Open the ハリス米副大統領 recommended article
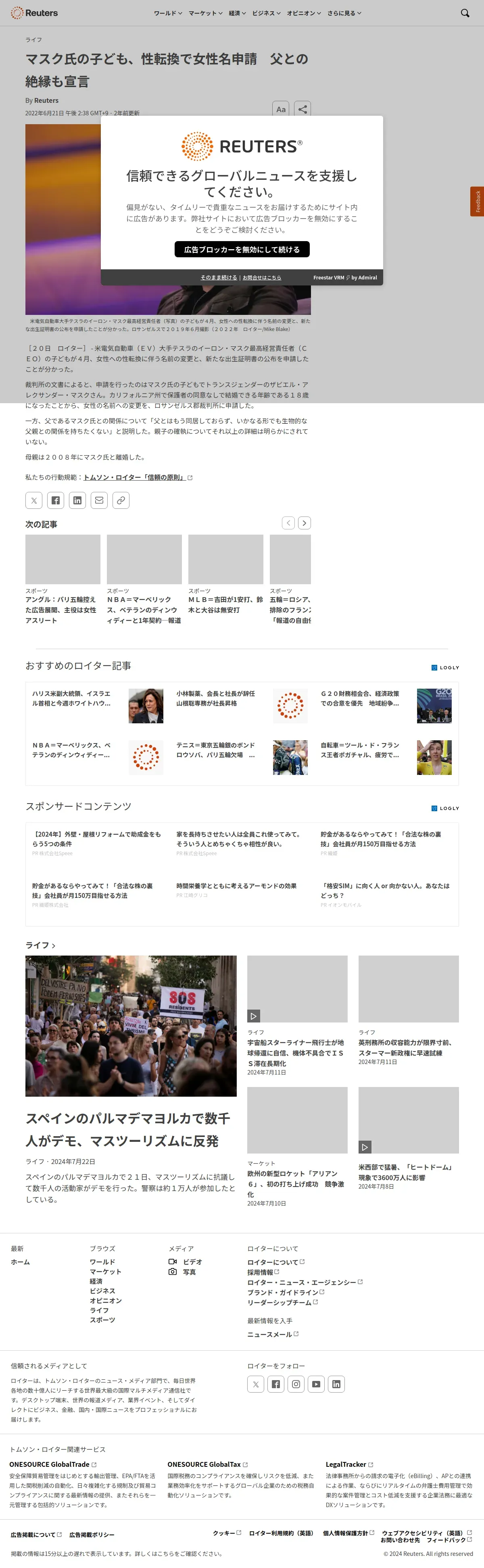484x1568 pixels. [98, 706]
